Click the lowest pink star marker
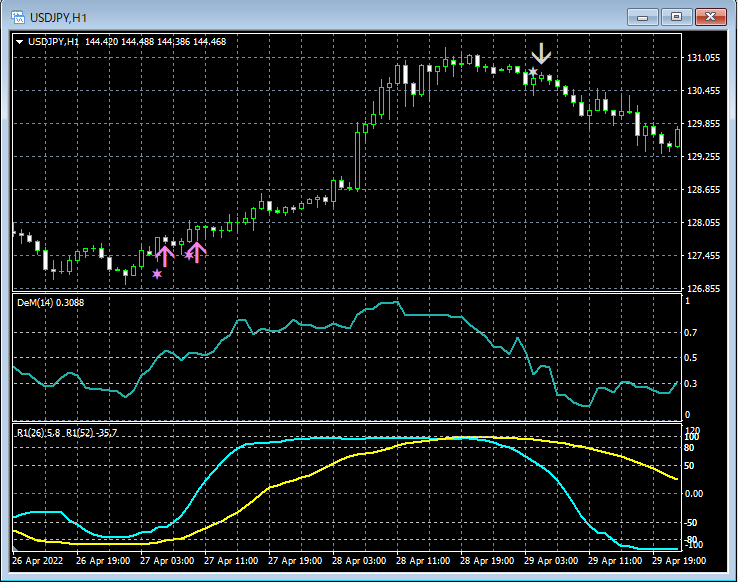739x582 pixels. (157, 273)
